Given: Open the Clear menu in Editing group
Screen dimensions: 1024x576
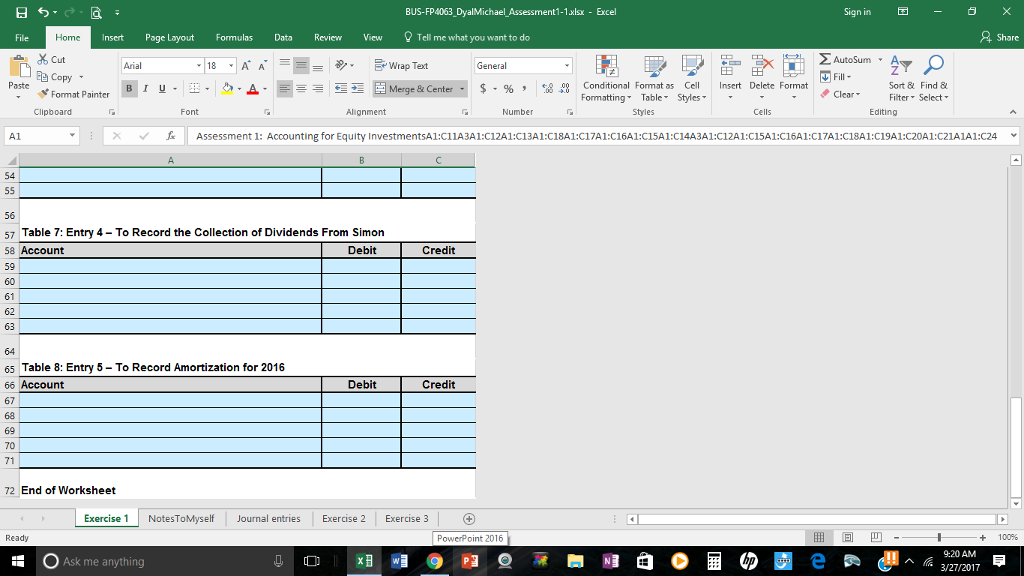Looking at the screenshot, I should [840, 94].
